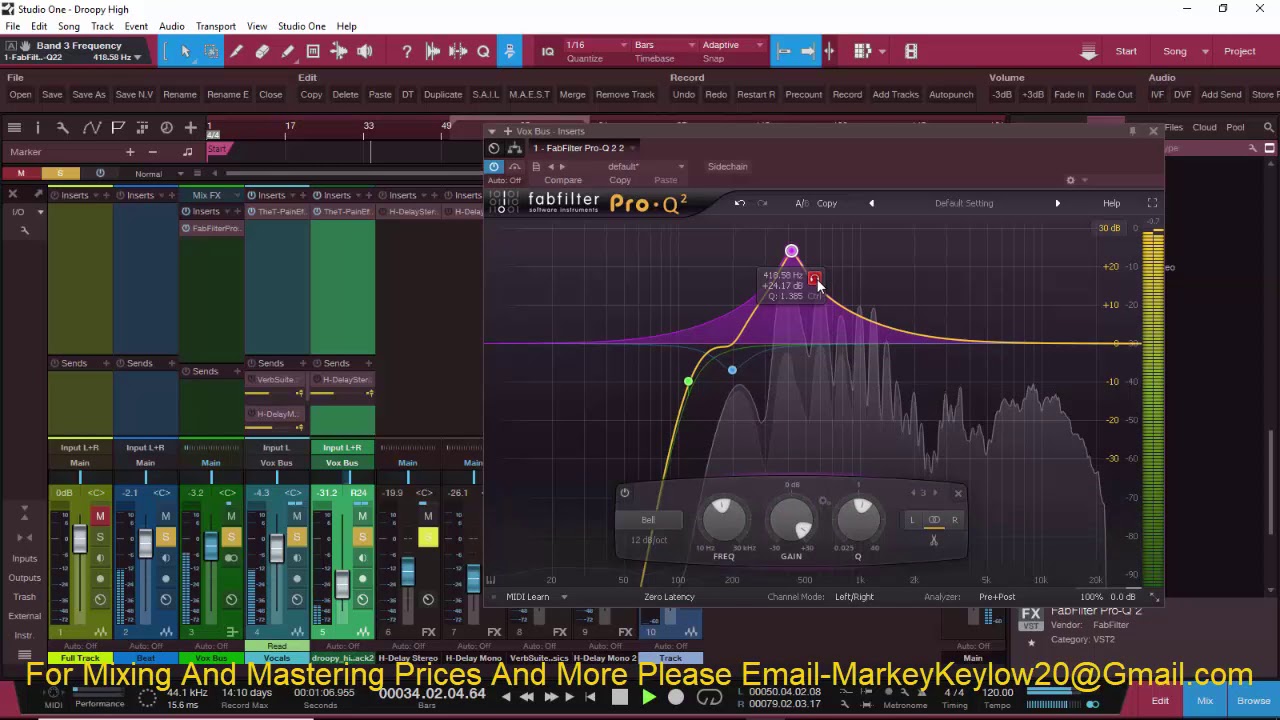
Task: Toggle global Mute button in track list
Action: pyautogui.click(x=20, y=173)
